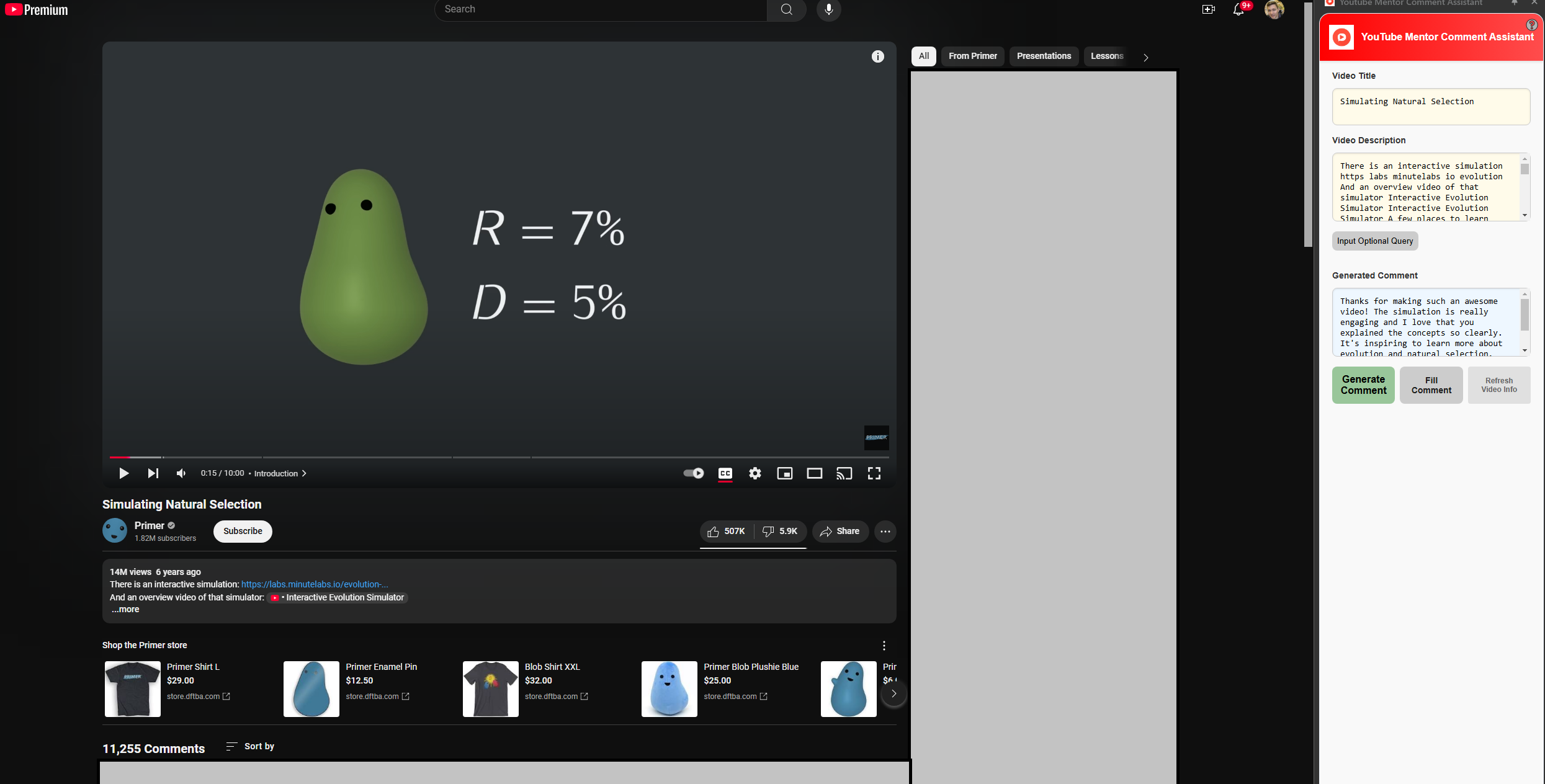Screen dimensions: 1545x784
Task: Toggle closed captions (CC)
Action: [725, 473]
